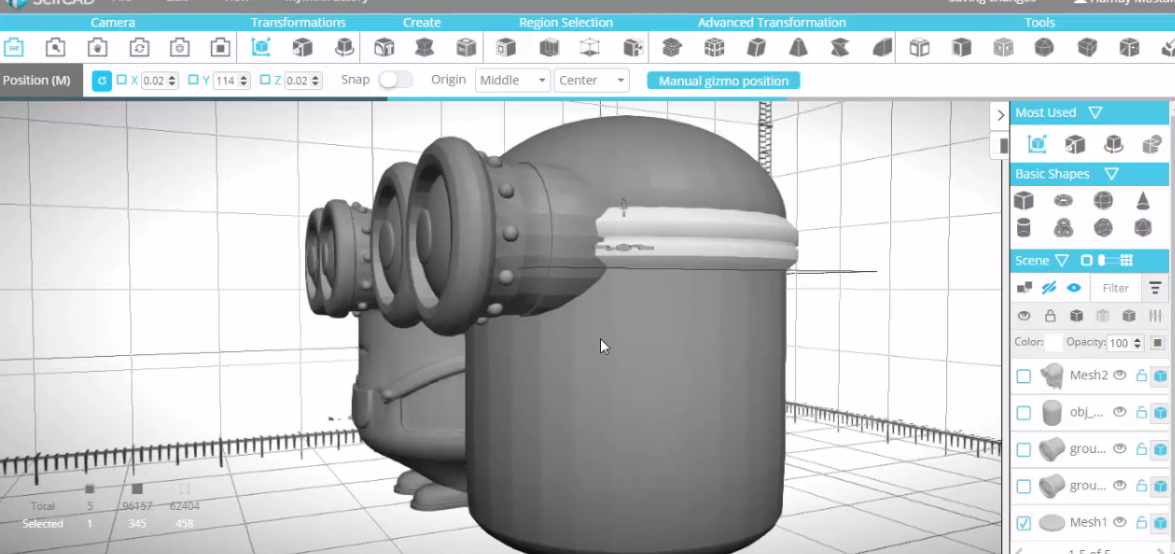The height and width of the screenshot is (554, 1175).
Task: Add a cylinder from Basic Shapes
Action: [1023, 227]
